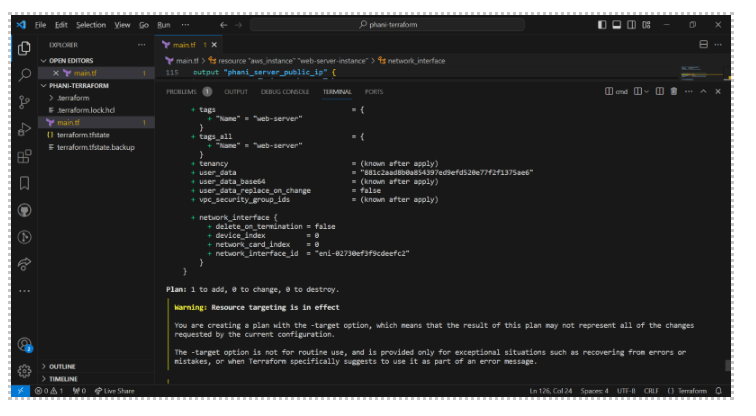
Task: Kill terminal with the trash icon
Action: point(673,92)
